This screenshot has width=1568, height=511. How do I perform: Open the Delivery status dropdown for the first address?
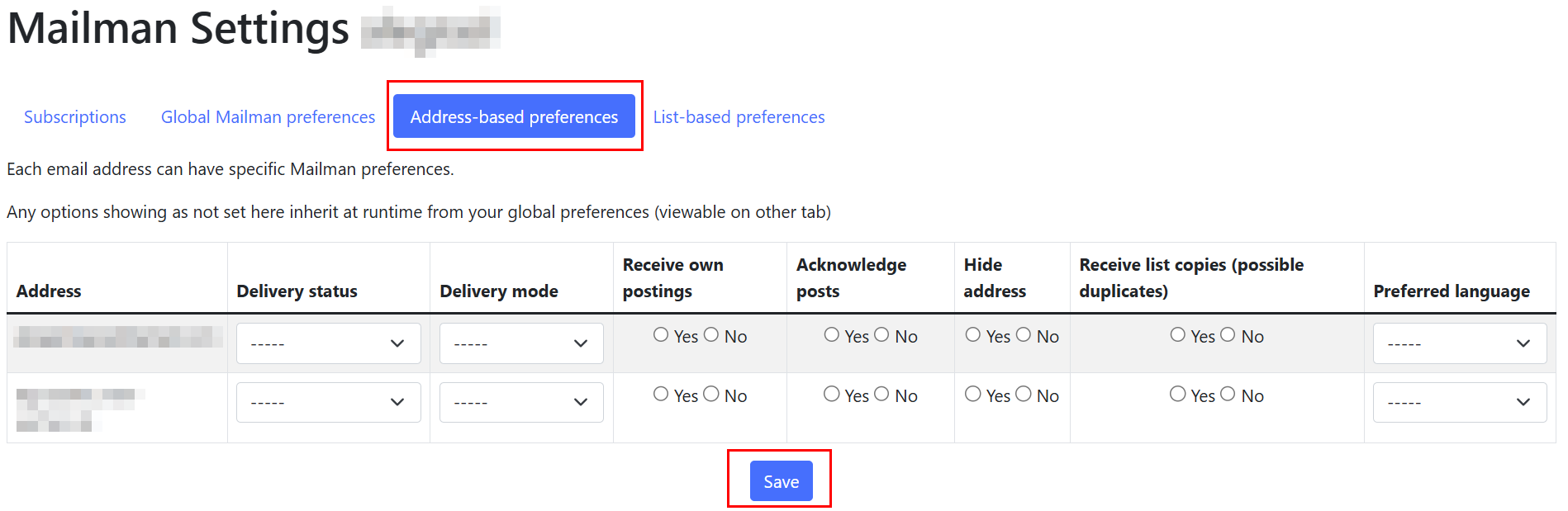pos(328,343)
